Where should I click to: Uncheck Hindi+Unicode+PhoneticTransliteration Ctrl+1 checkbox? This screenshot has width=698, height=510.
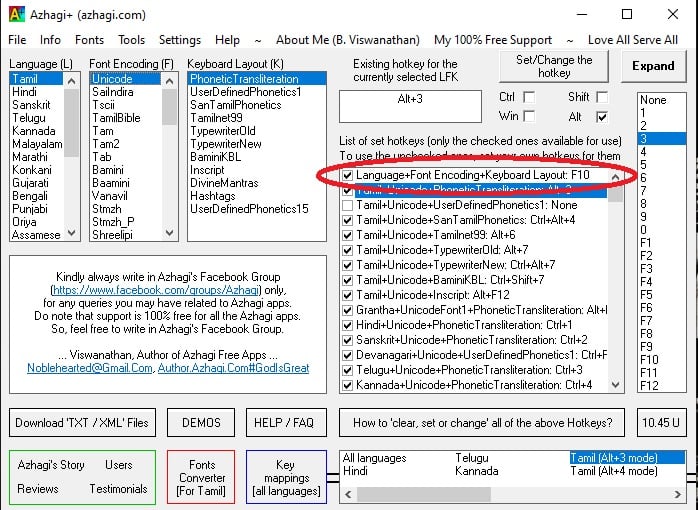[347, 325]
